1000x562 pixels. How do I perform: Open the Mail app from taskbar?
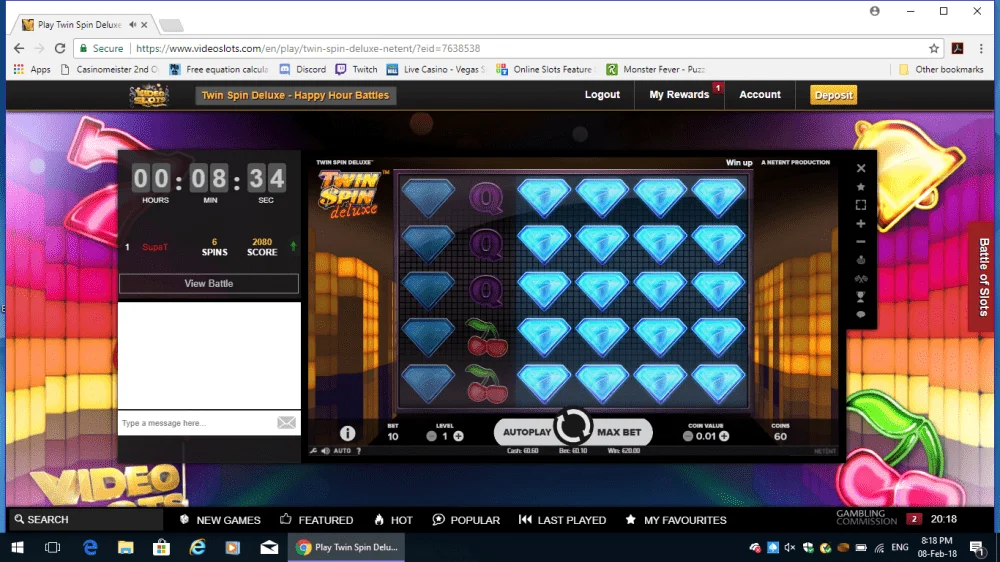tap(269, 547)
